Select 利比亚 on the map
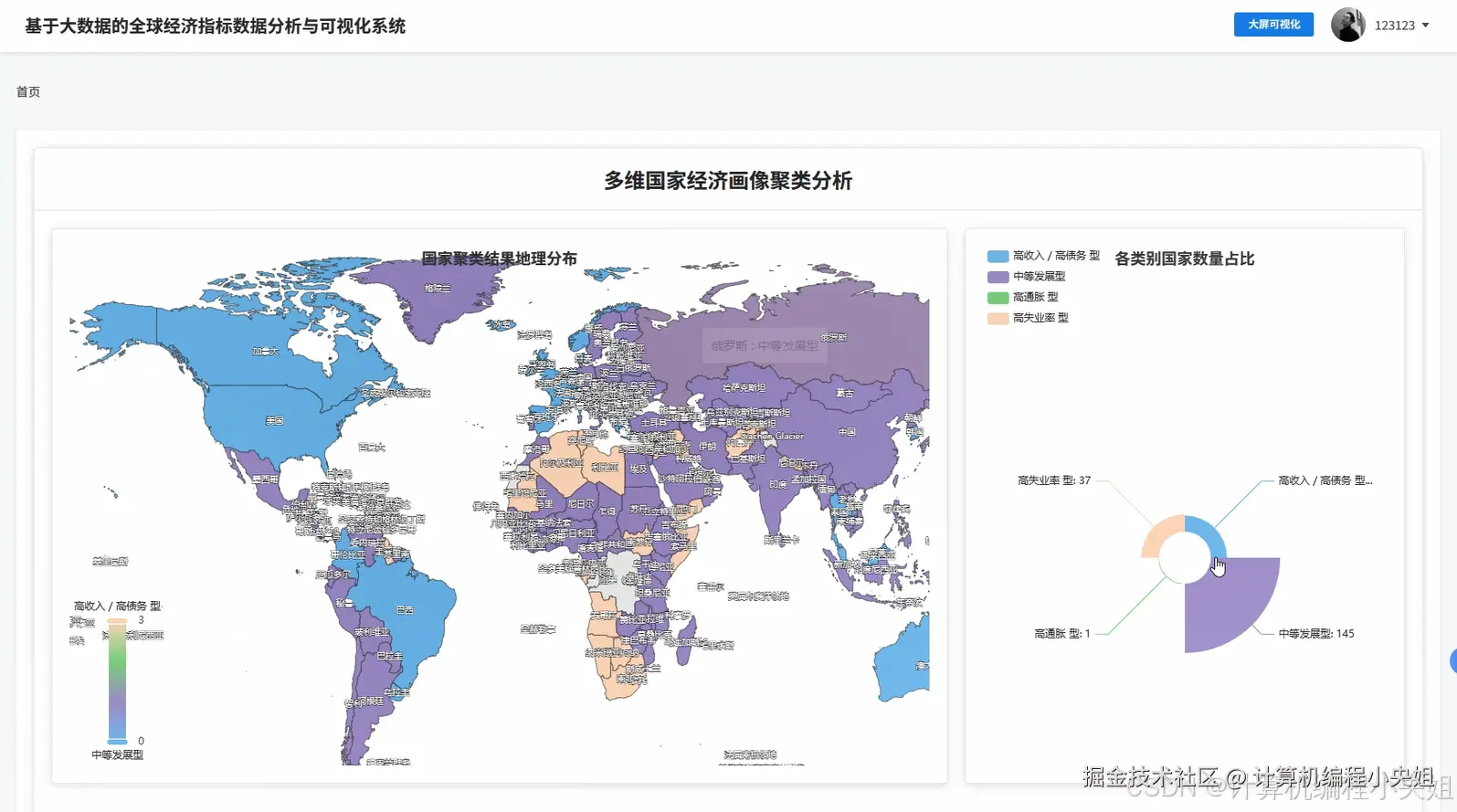 coord(605,467)
